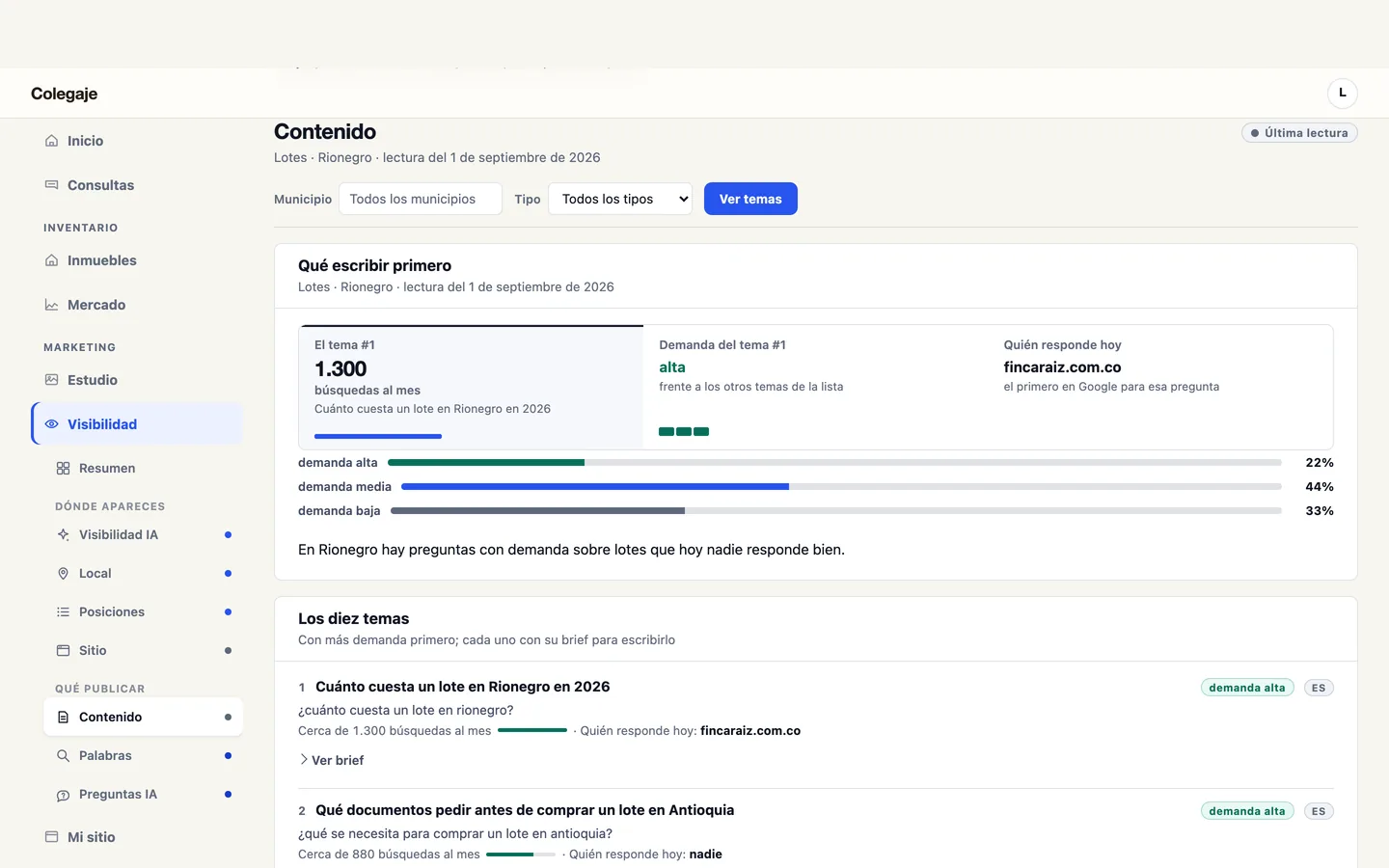Click ES tag on topic 1
Image resolution: width=1389 pixels, height=868 pixels.
coord(1319,688)
